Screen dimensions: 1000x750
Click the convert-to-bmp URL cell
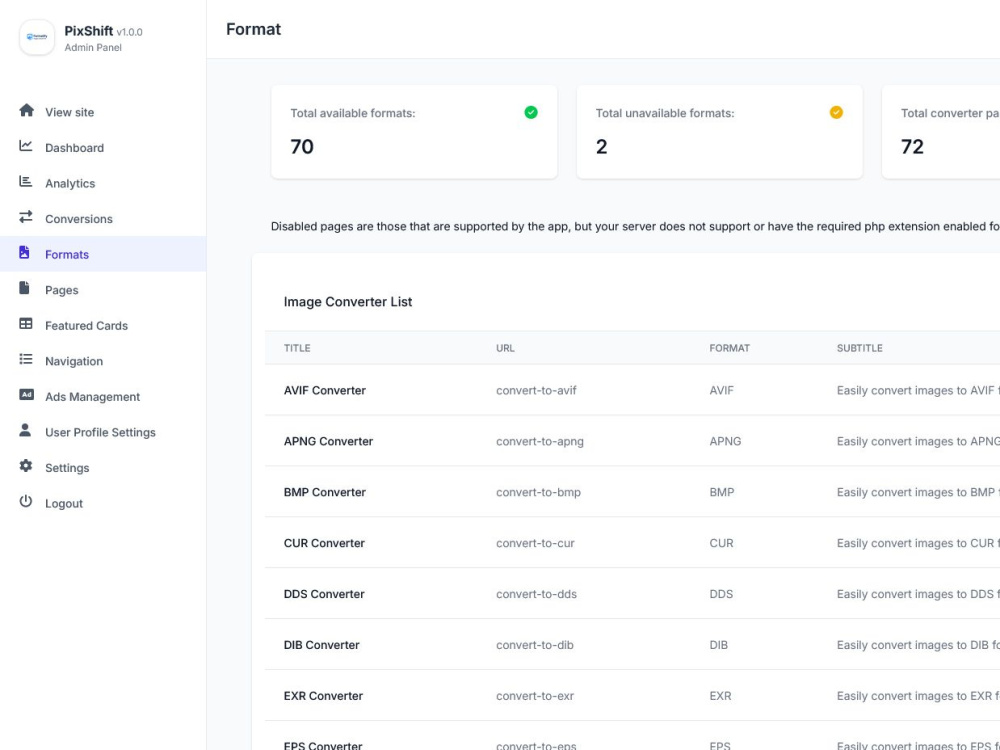[538, 492]
